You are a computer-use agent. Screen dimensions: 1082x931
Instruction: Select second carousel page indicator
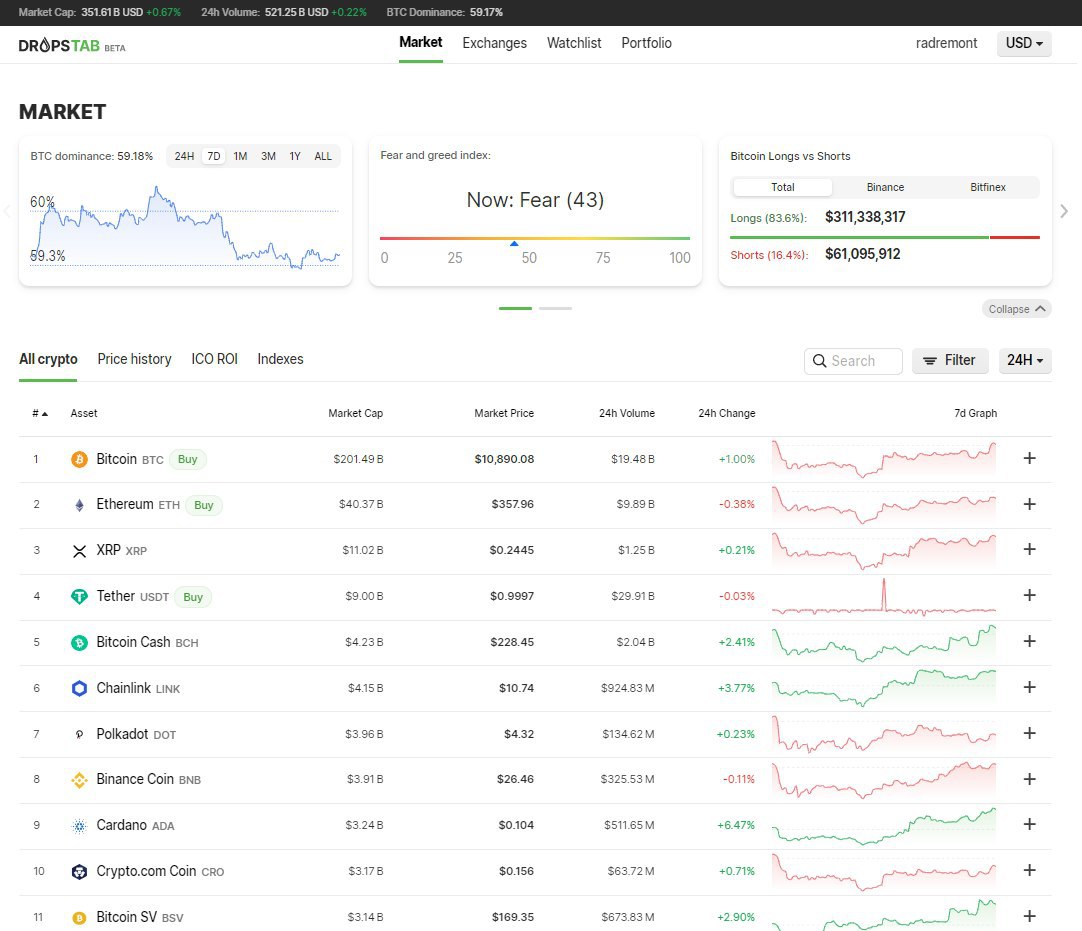(555, 308)
